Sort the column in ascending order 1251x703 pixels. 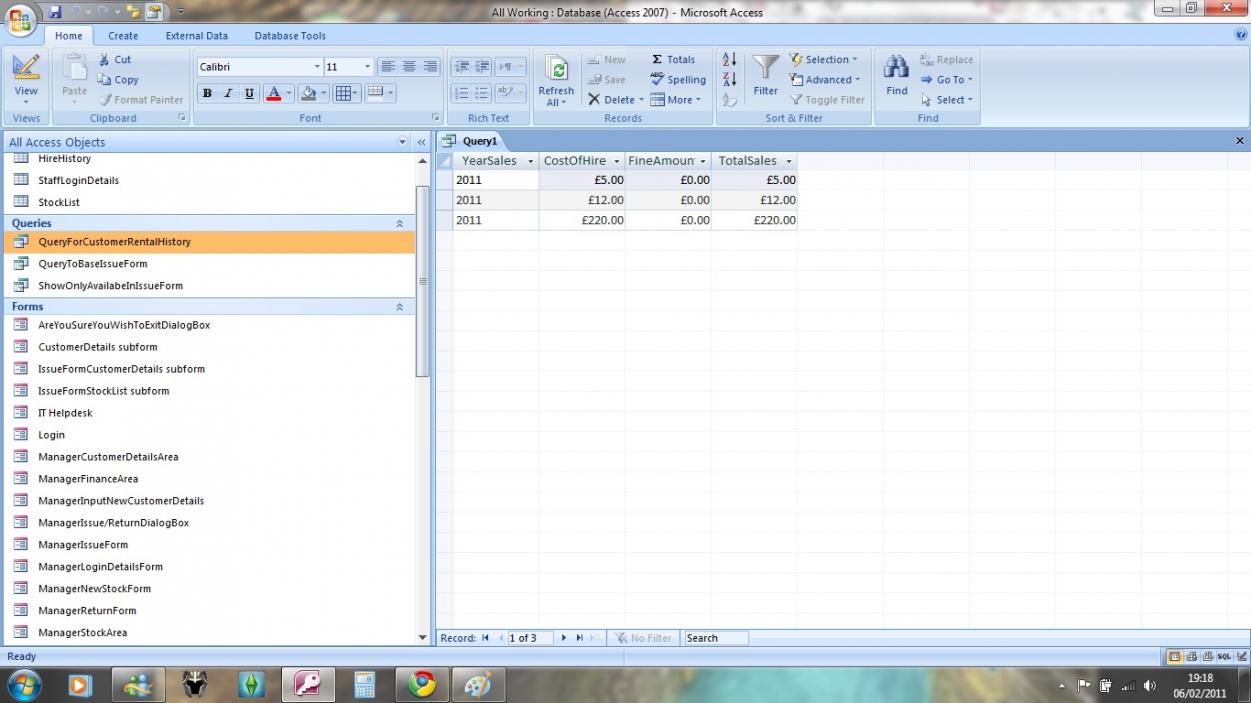point(730,60)
